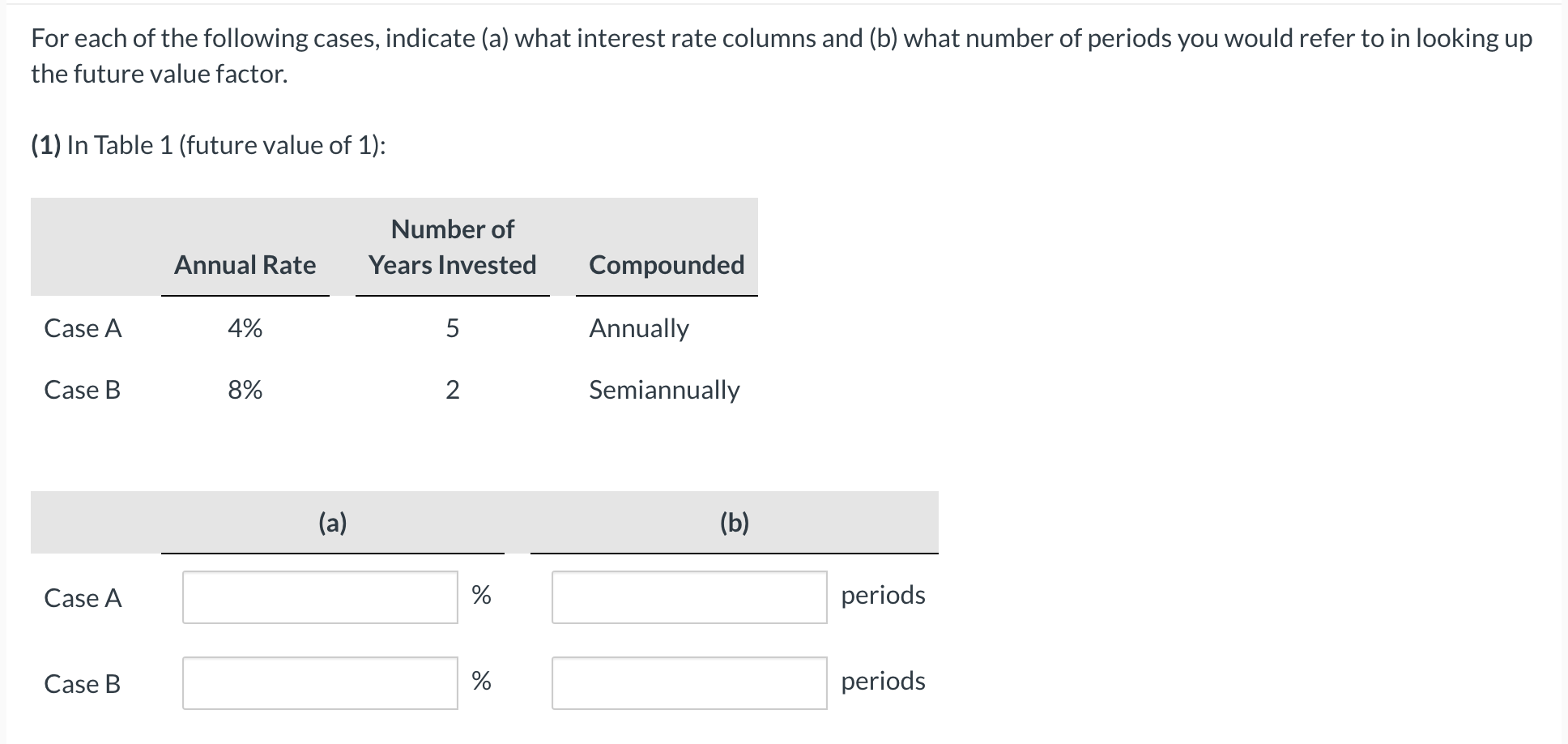The image size is (1568, 744).
Task: Select the 4% value for Case A
Action: point(245,328)
